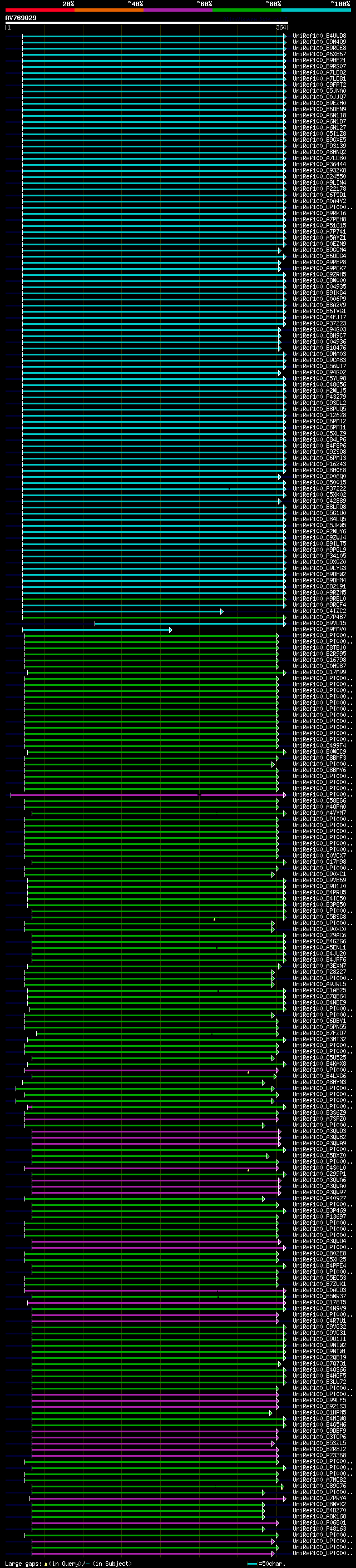Viewport: 356px width, 1568px height.
Task: Select the UniRef100_C5YU98 entry
Action: [319, 379]
